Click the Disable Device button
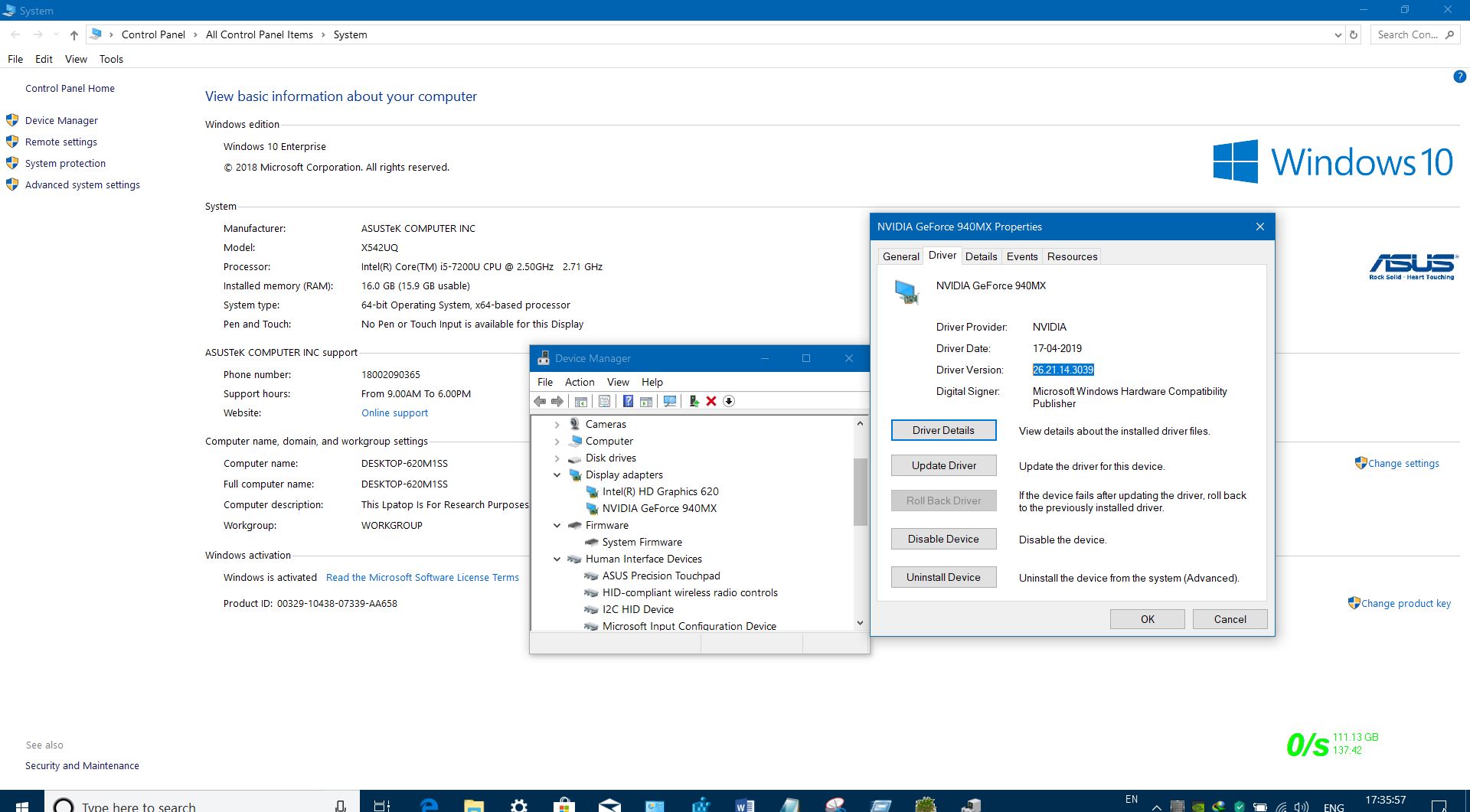The width and height of the screenshot is (1470, 812). pos(943,539)
